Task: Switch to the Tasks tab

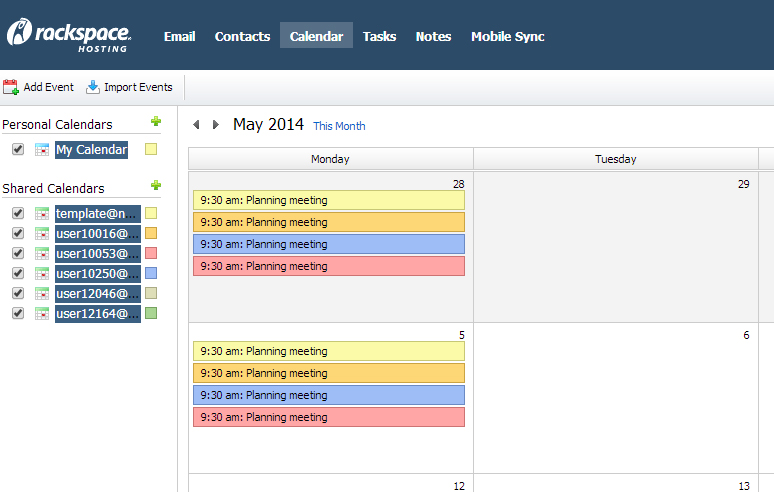Action: pos(379,36)
